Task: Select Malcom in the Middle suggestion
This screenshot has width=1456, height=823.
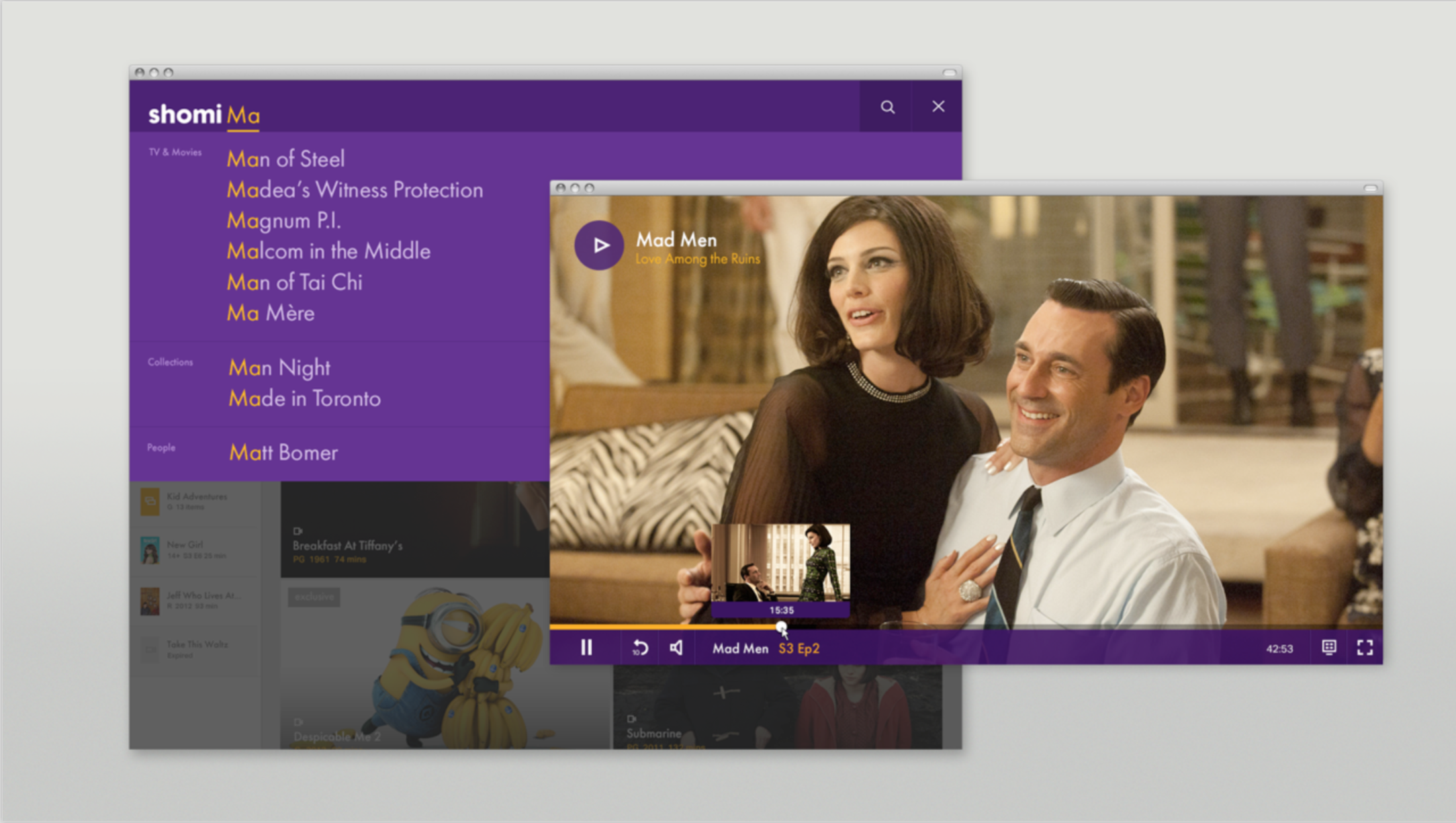Action: point(328,251)
